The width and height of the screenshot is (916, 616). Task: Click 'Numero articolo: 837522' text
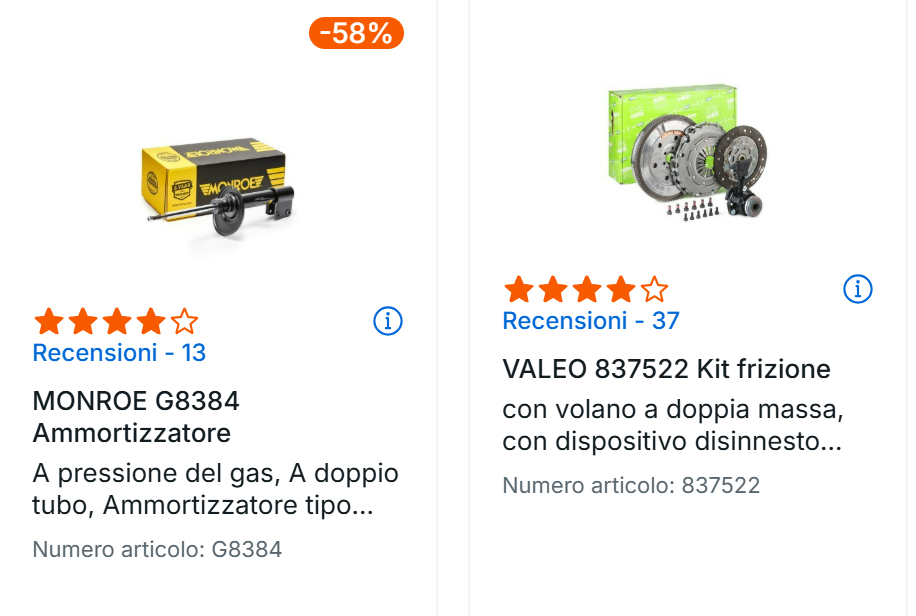click(x=631, y=486)
